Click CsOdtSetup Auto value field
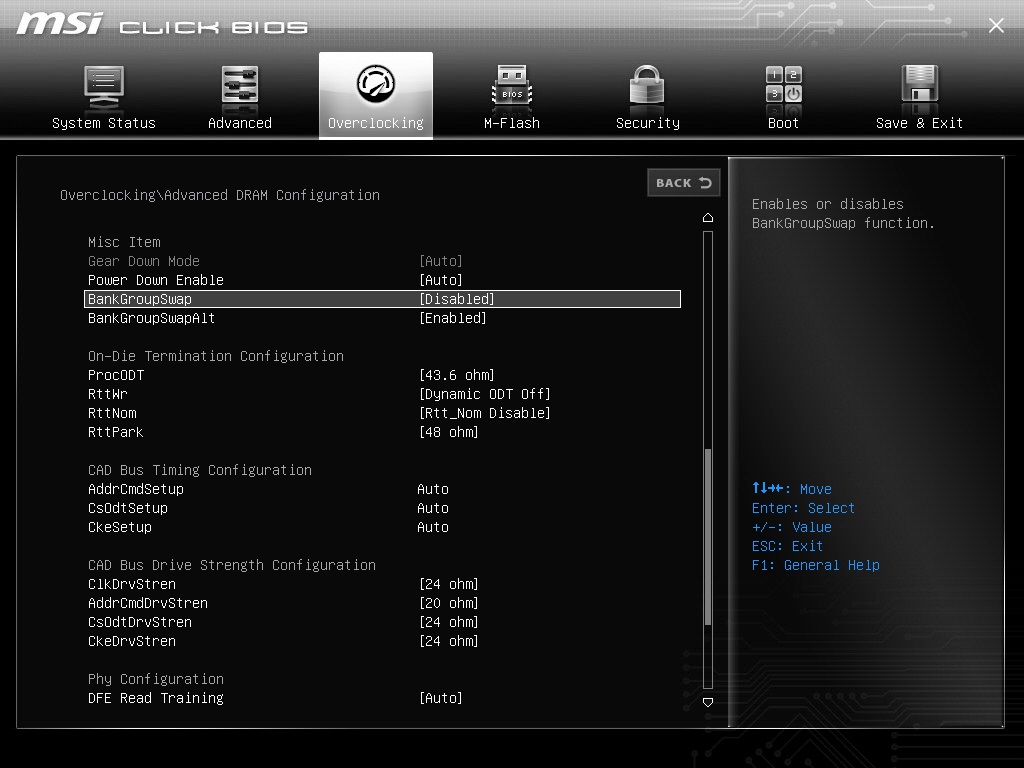Viewport: 1024px width, 768px height. tap(433, 508)
